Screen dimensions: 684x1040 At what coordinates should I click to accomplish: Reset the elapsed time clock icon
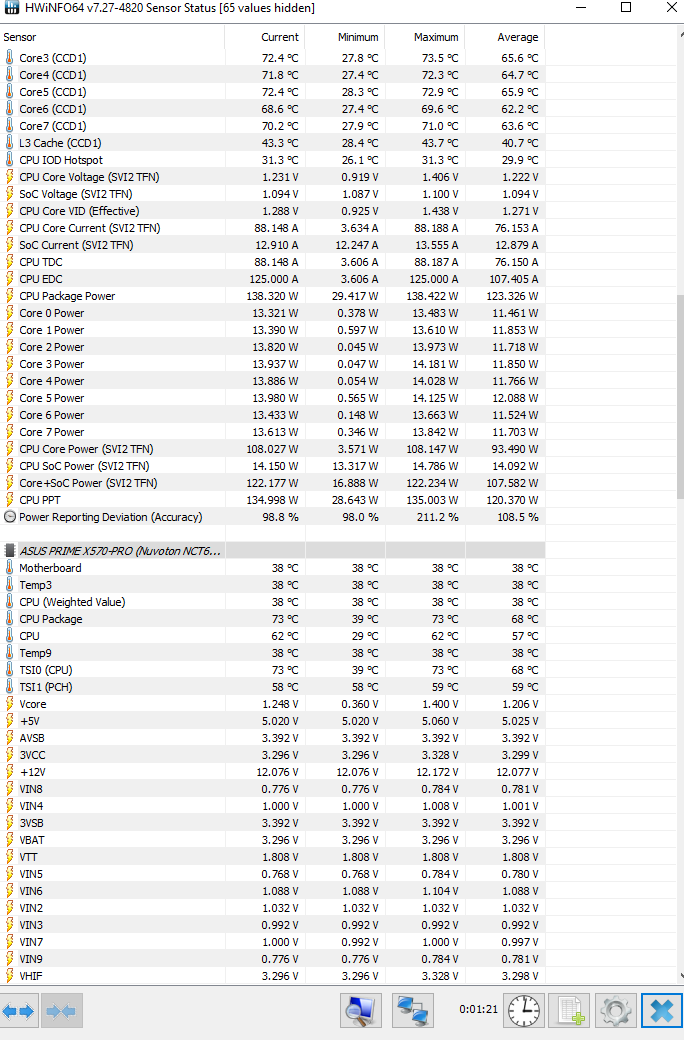pos(524,1011)
